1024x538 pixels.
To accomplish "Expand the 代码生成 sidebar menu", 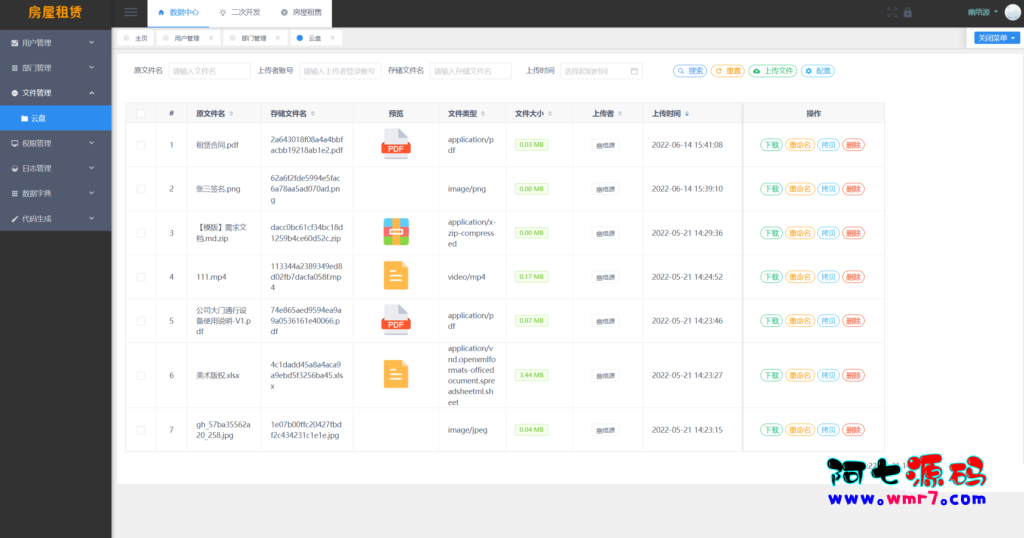I will 56,219.
